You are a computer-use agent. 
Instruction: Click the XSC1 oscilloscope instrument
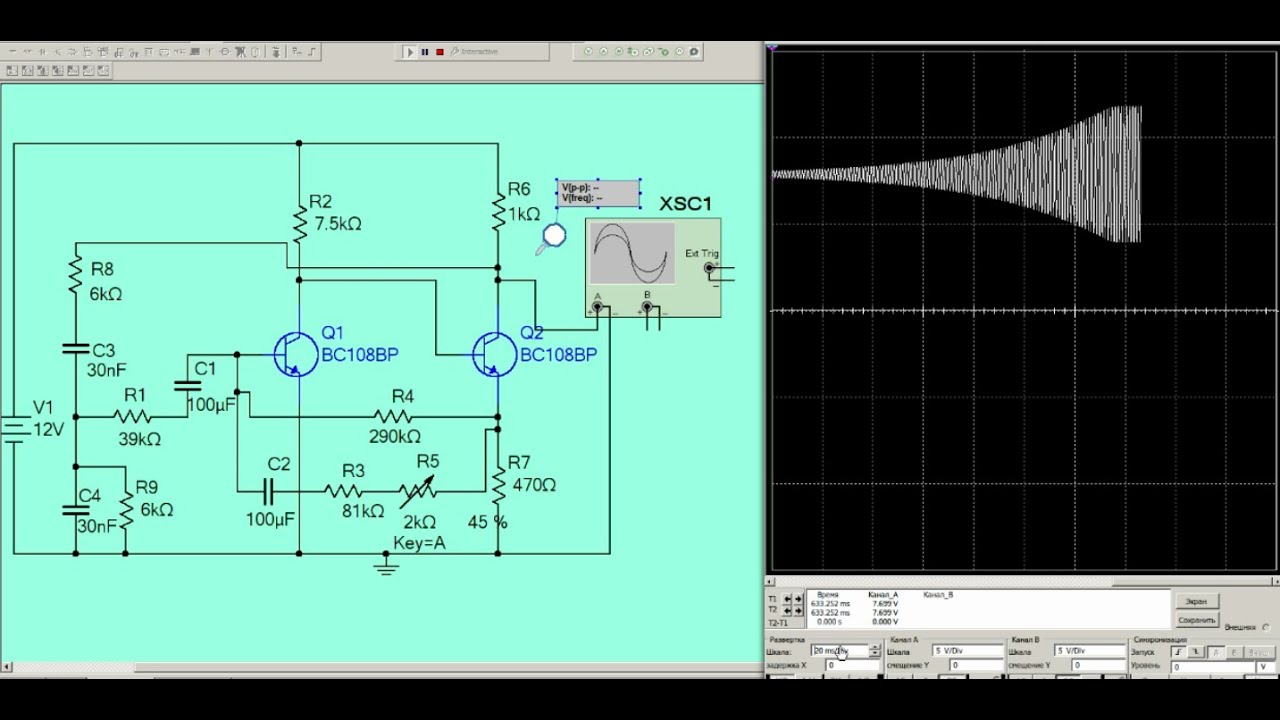[652, 267]
